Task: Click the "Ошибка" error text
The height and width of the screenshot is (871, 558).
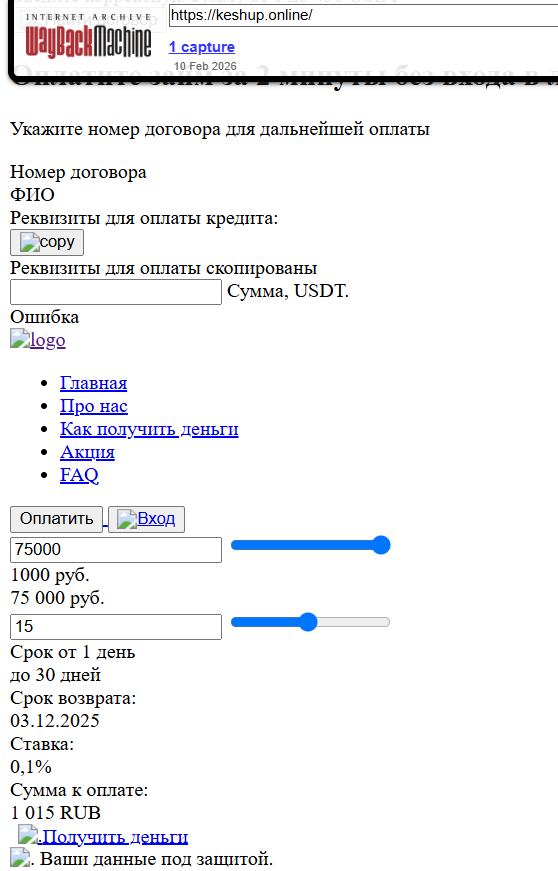Action: coord(44,317)
